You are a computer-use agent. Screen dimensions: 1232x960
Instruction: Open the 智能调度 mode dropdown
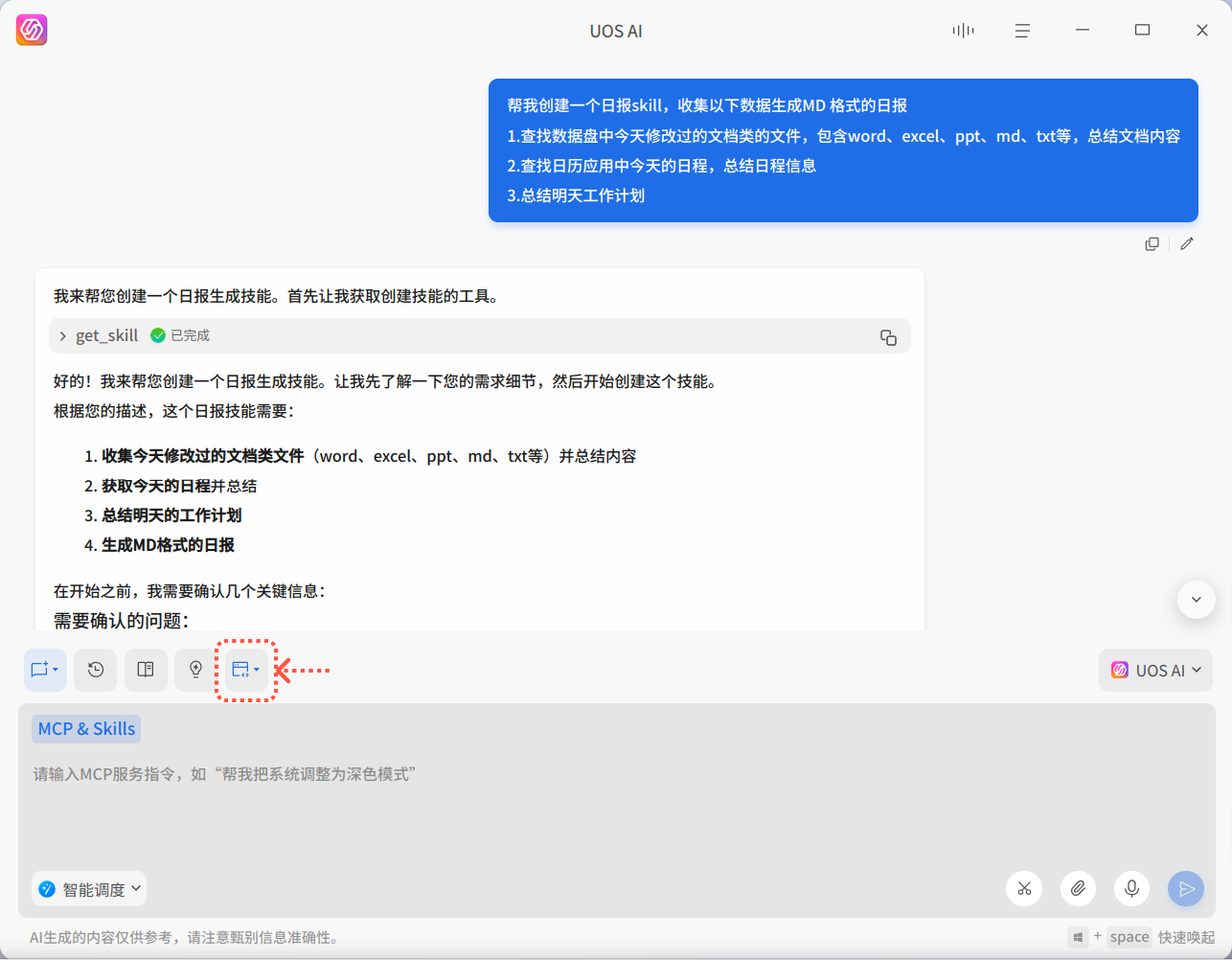pos(88,888)
